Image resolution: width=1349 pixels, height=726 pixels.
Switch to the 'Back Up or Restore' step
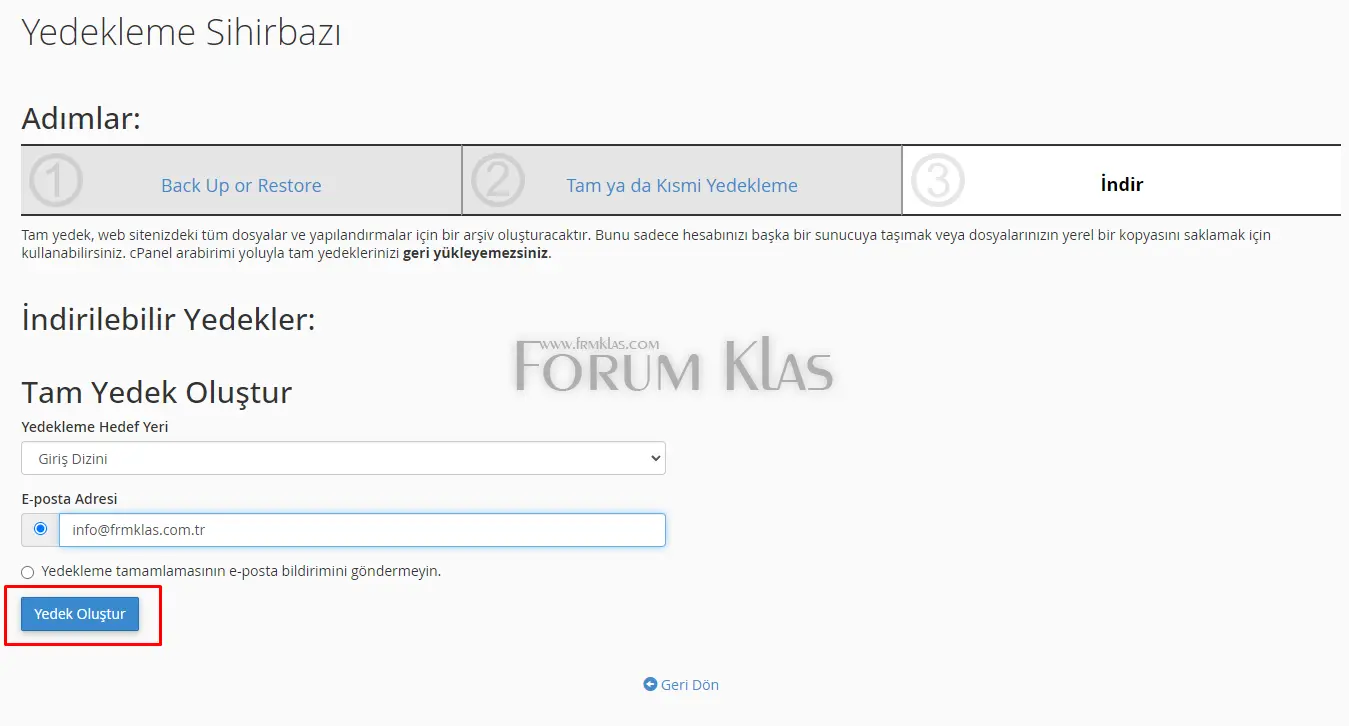(x=240, y=185)
